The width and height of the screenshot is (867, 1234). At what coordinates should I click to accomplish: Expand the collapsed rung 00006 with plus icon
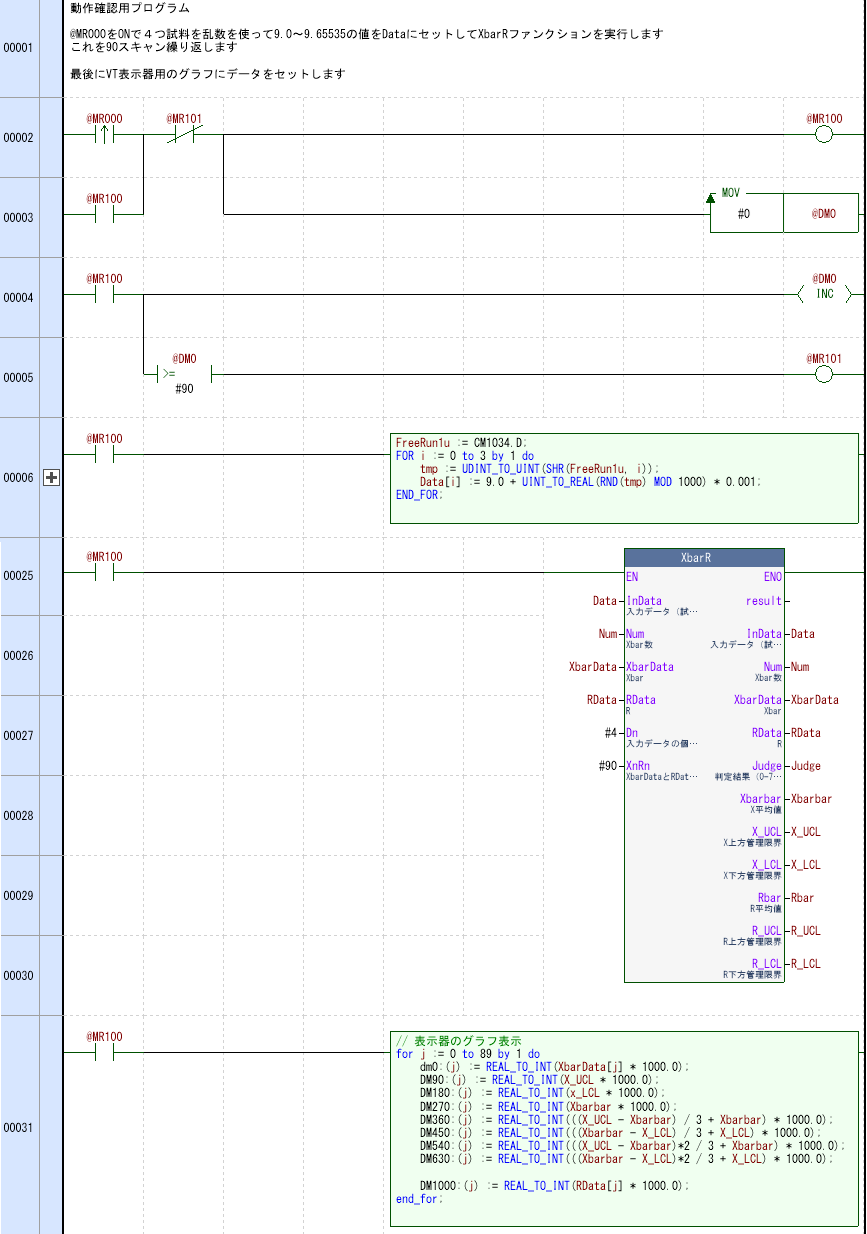coord(51,478)
